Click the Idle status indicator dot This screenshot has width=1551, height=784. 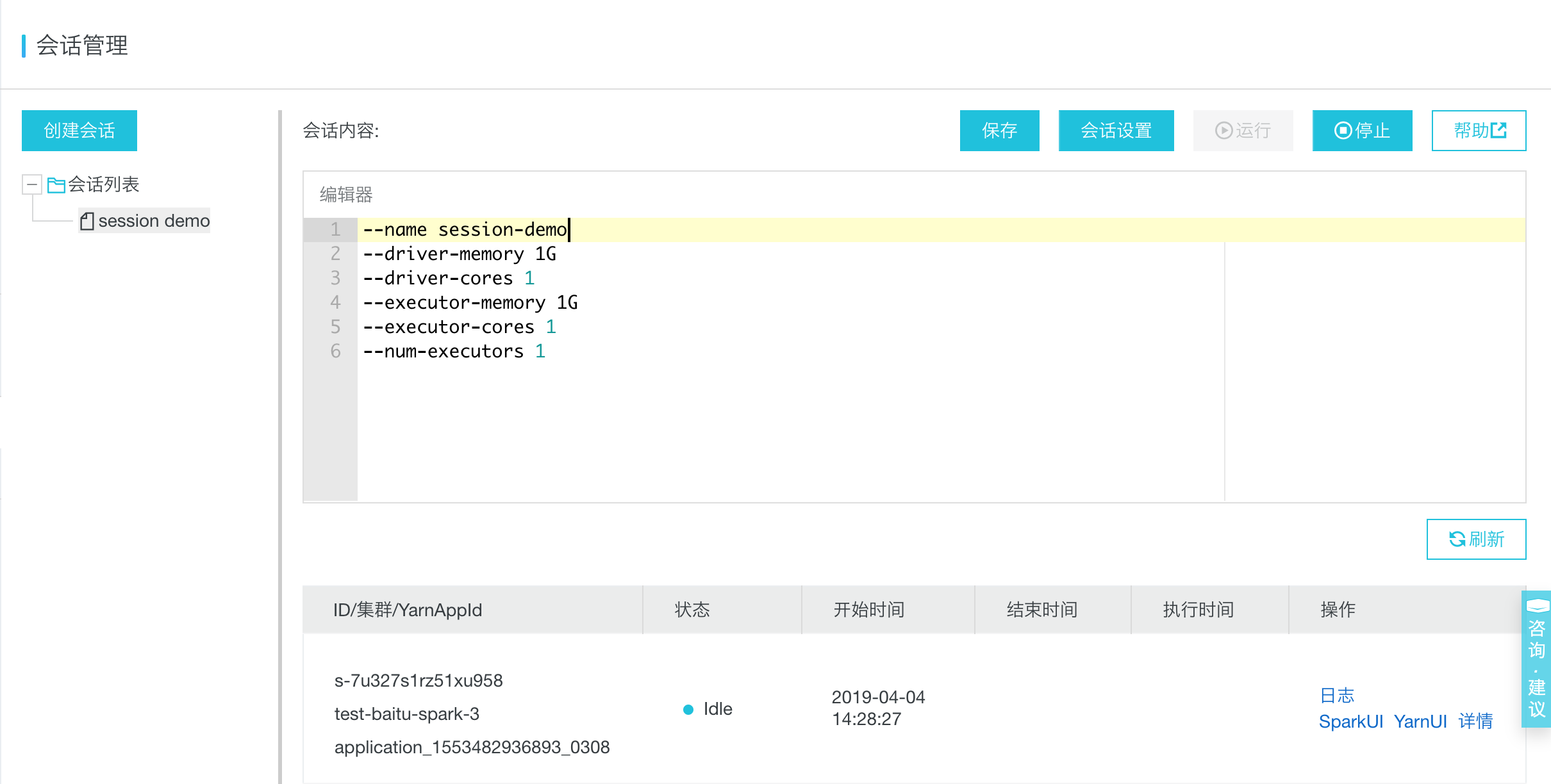coord(688,709)
